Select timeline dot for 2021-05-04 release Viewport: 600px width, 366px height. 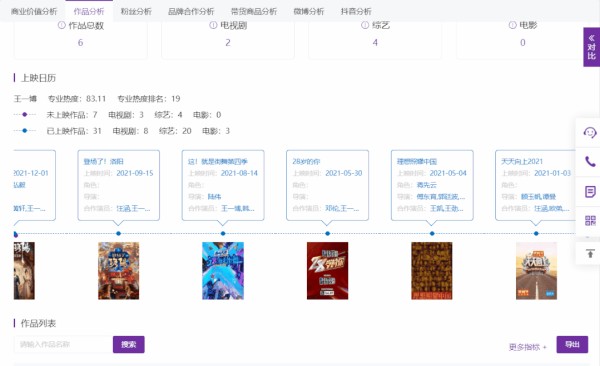(432, 233)
